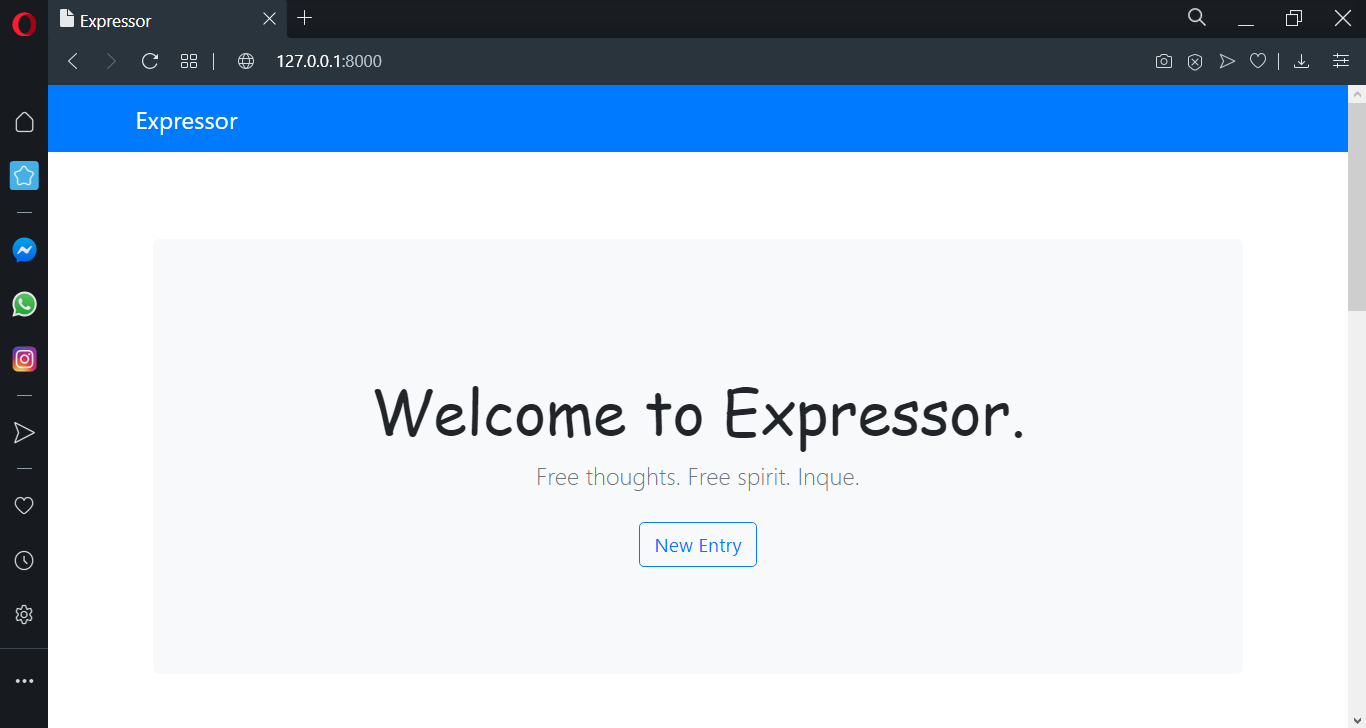Close the Expressor tab

click(269, 19)
